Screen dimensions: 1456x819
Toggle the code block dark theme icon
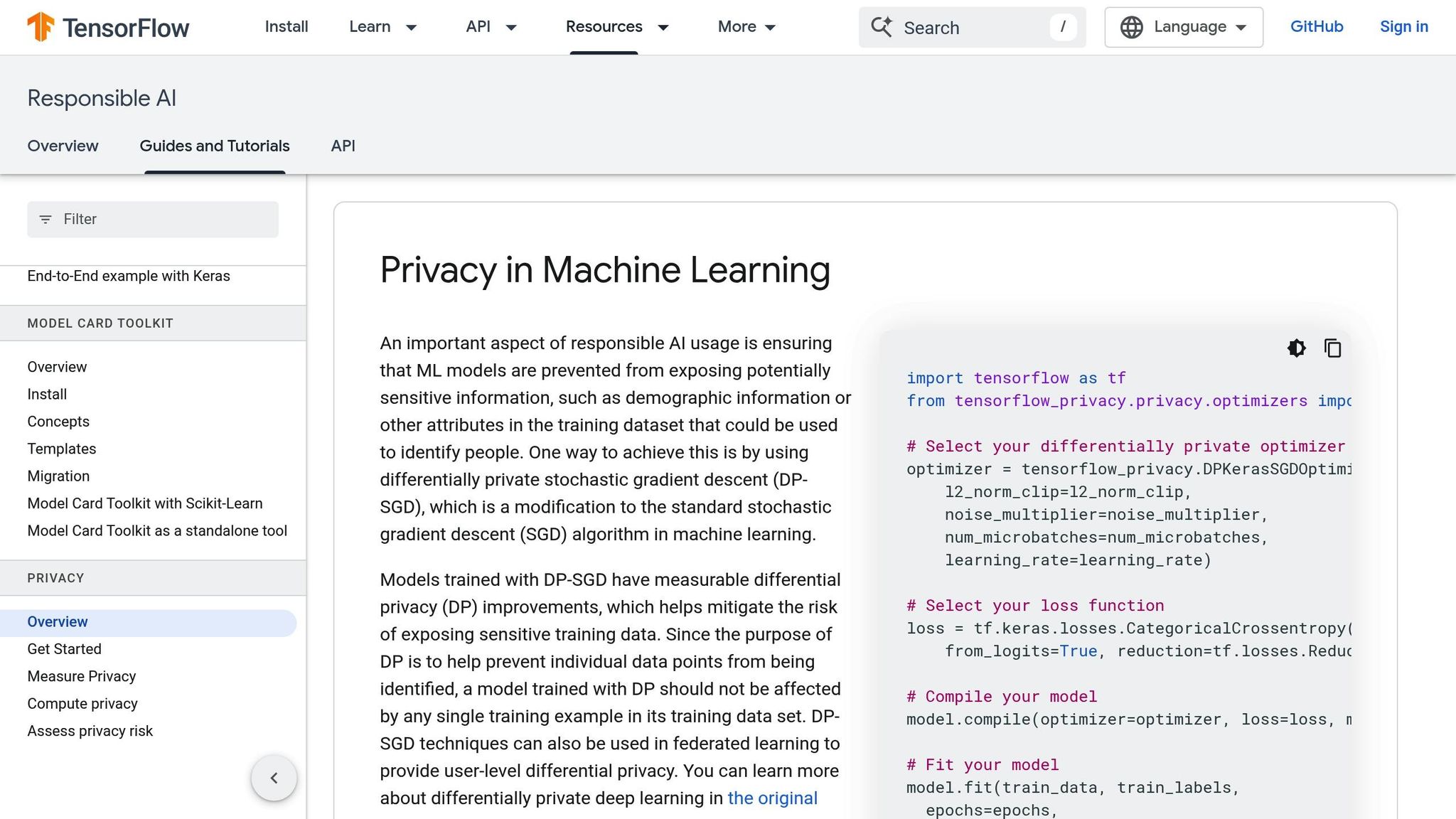pyautogui.click(x=1296, y=348)
